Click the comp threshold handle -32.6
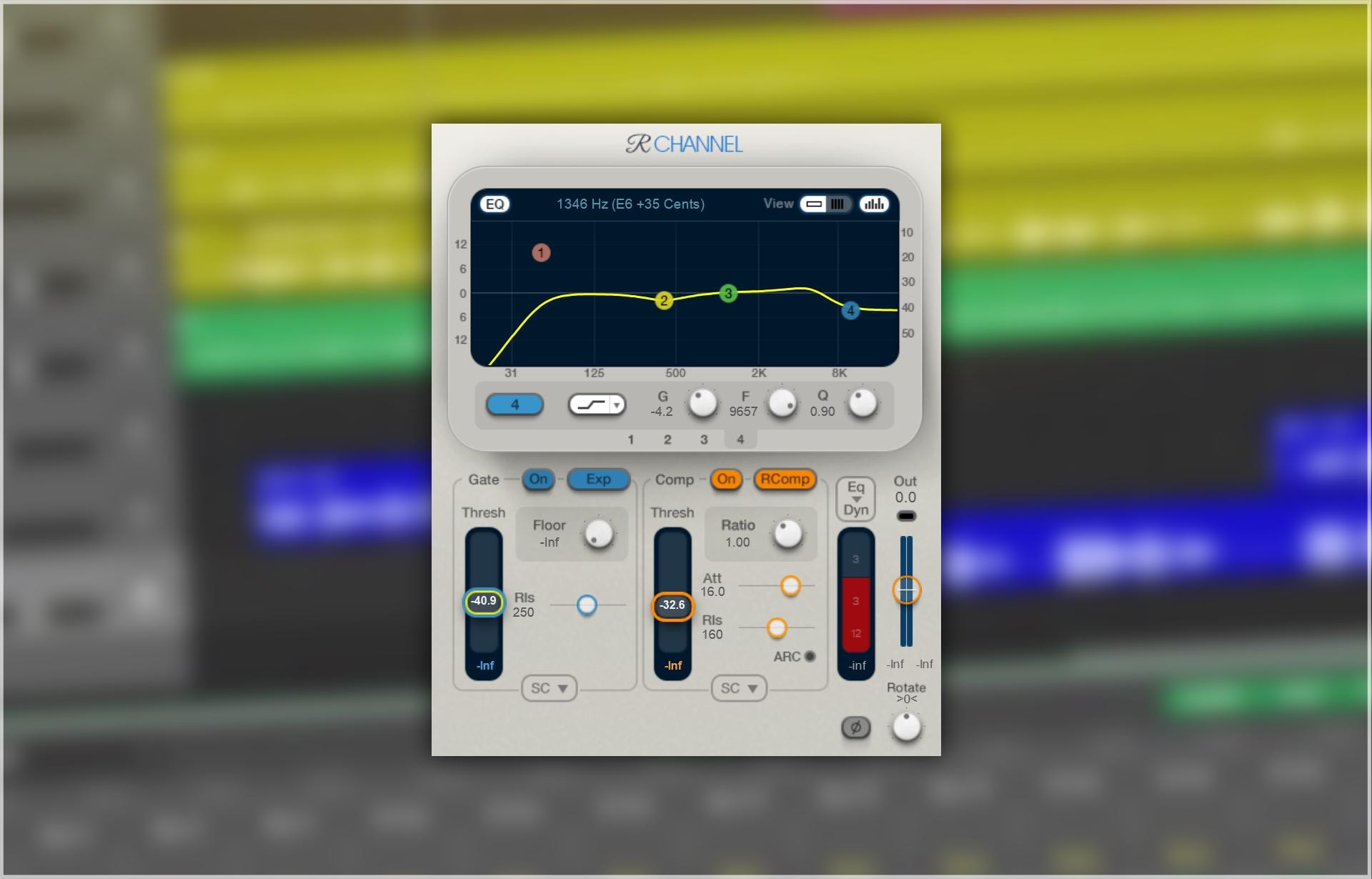 coord(672,605)
